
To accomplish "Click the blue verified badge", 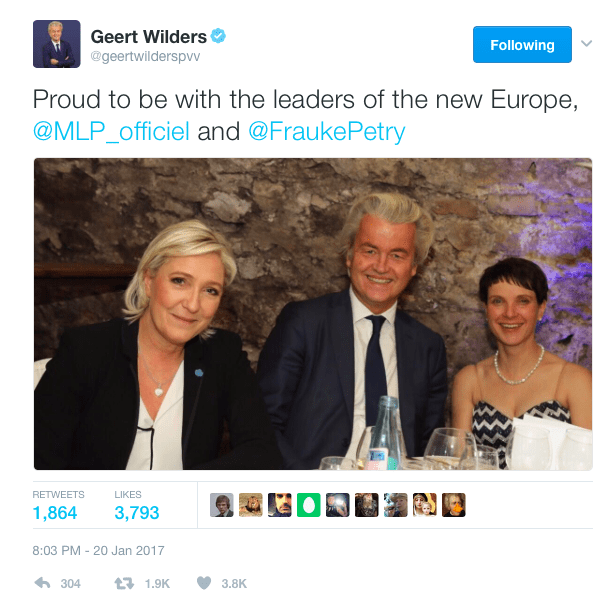I will 218,36.
